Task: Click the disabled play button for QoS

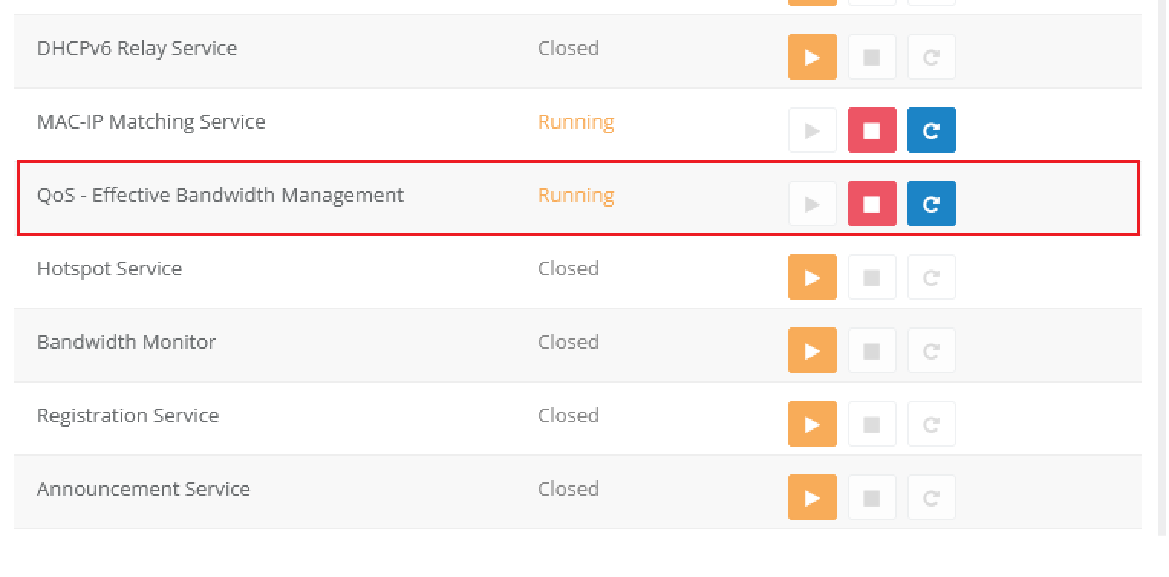Action: point(812,204)
